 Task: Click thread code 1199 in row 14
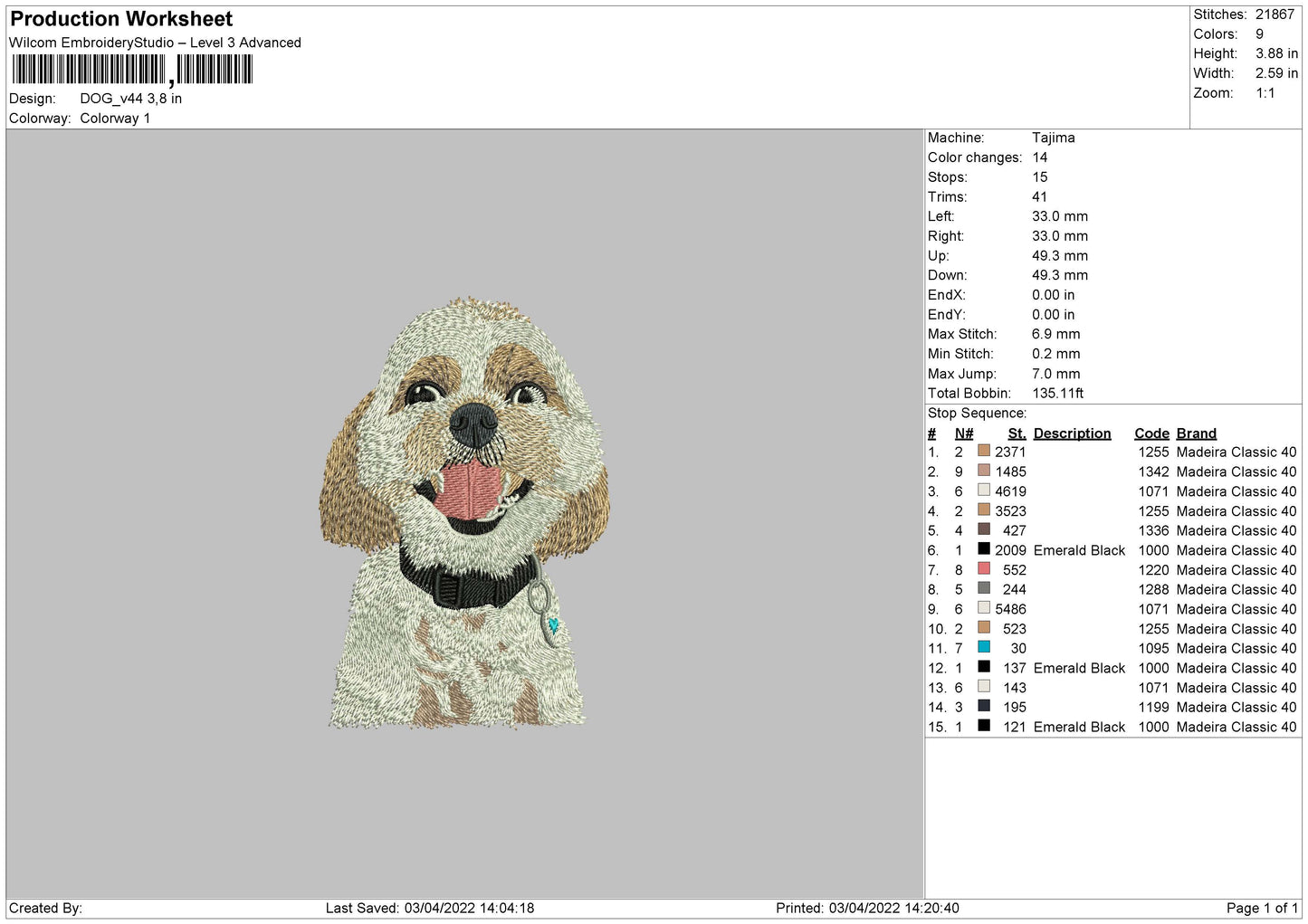tap(1154, 707)
